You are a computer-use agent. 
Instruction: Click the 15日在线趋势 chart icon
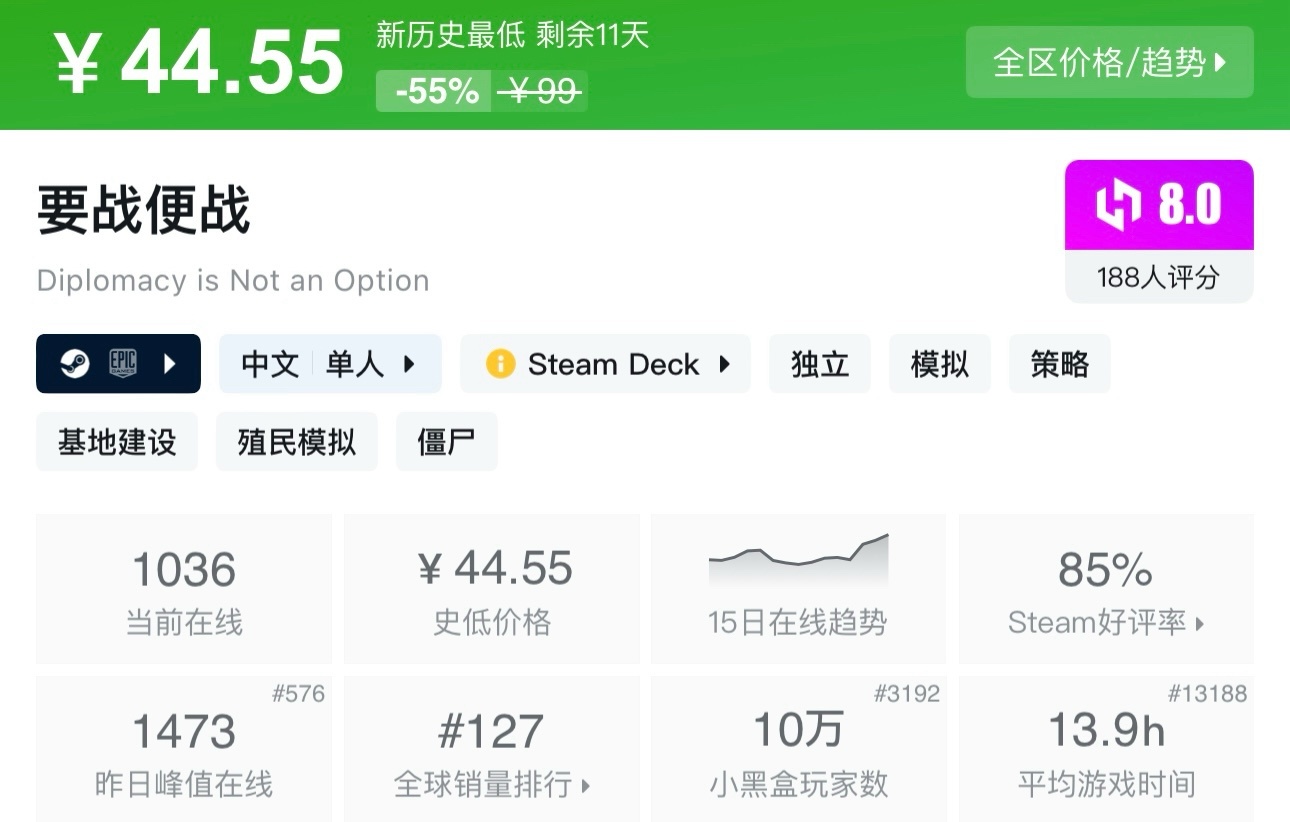pyautogui.click(x=797, y=562)
